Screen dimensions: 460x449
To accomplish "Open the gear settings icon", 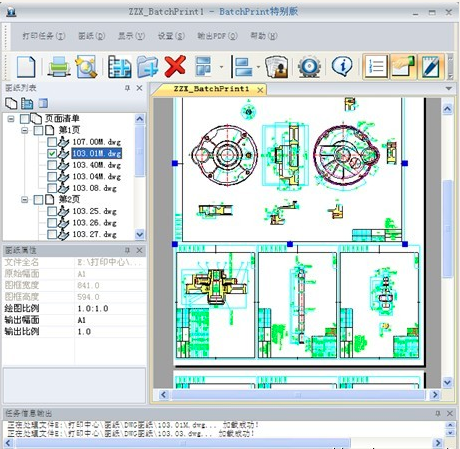I will (x=309, y=66).
